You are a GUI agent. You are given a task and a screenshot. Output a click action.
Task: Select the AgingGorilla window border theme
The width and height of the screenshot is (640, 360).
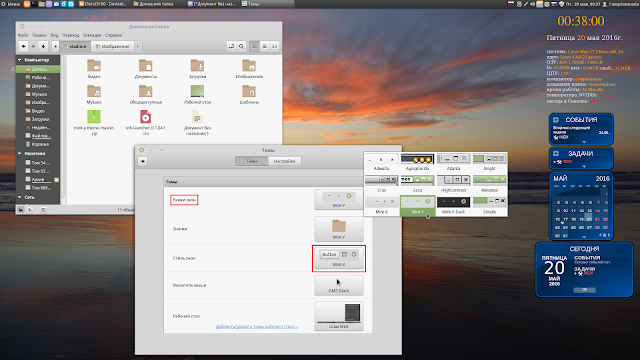(417, 162)
